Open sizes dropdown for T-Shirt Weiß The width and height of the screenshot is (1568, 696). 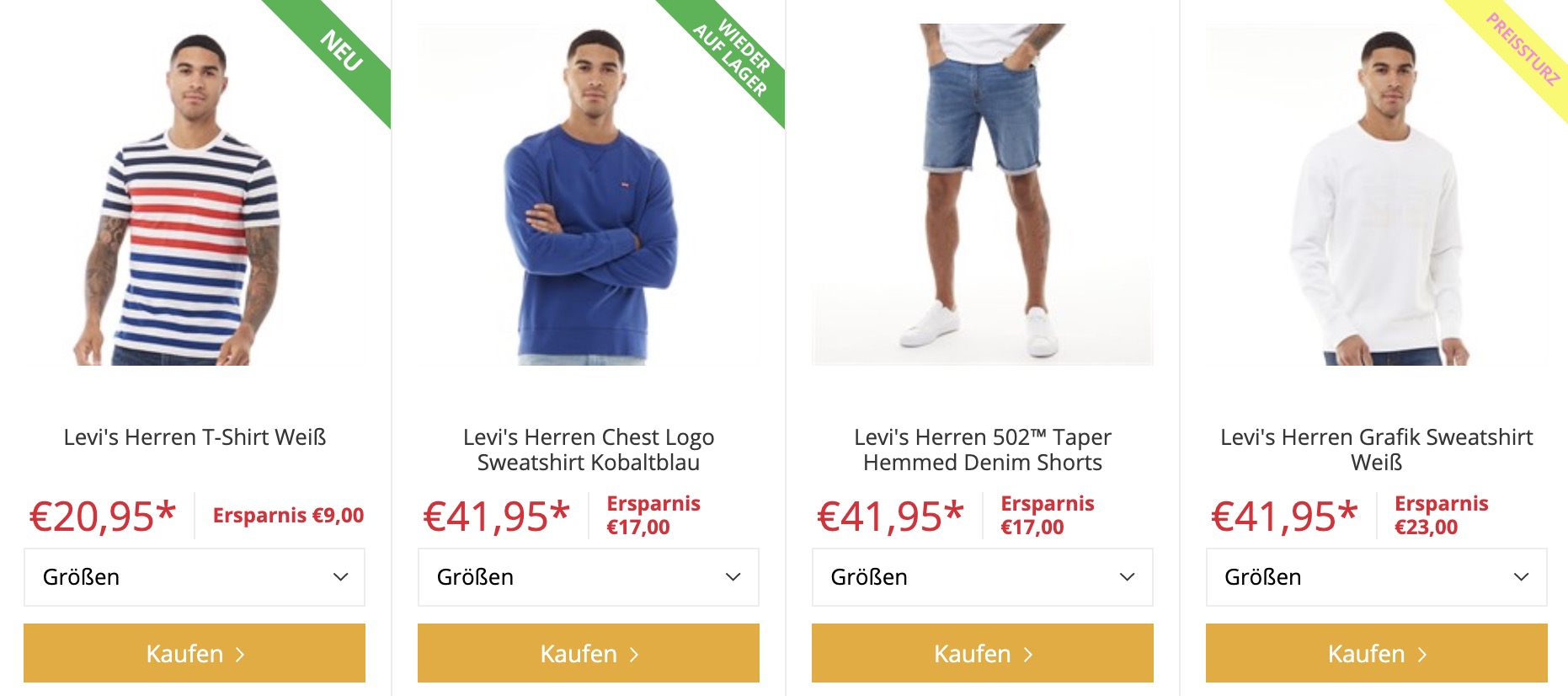[x=195, y=577]
